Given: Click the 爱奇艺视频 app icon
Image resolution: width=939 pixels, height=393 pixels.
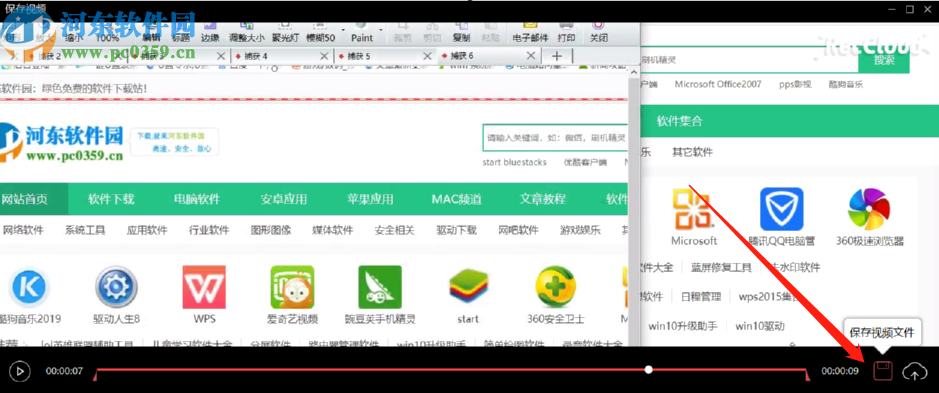Looking at the screenshot, I should 292,287.
